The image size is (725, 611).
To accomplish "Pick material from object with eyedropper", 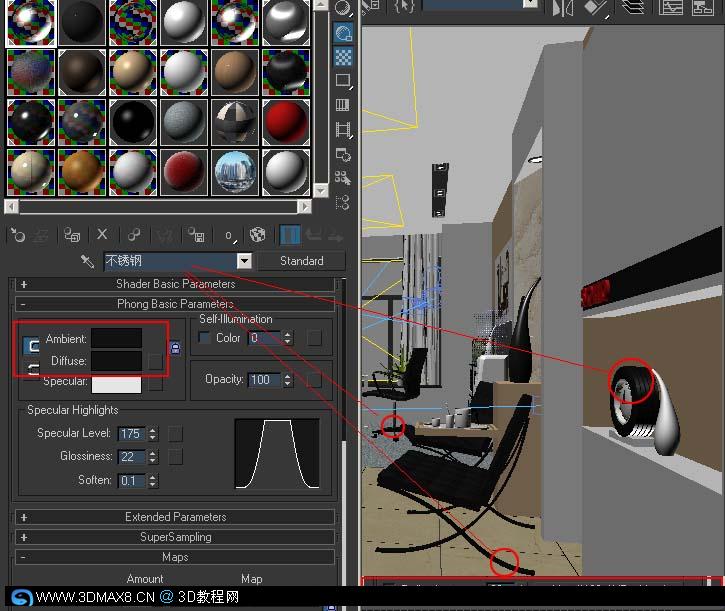I will (87, 261).
